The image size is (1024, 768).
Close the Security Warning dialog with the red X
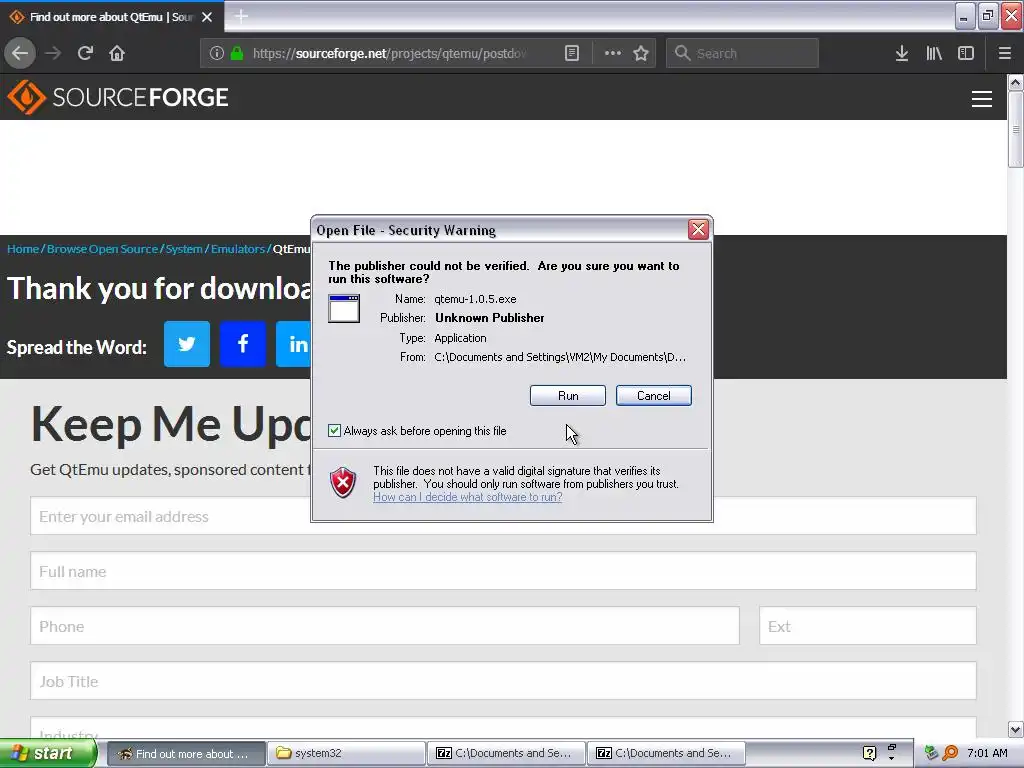(698, 229)
